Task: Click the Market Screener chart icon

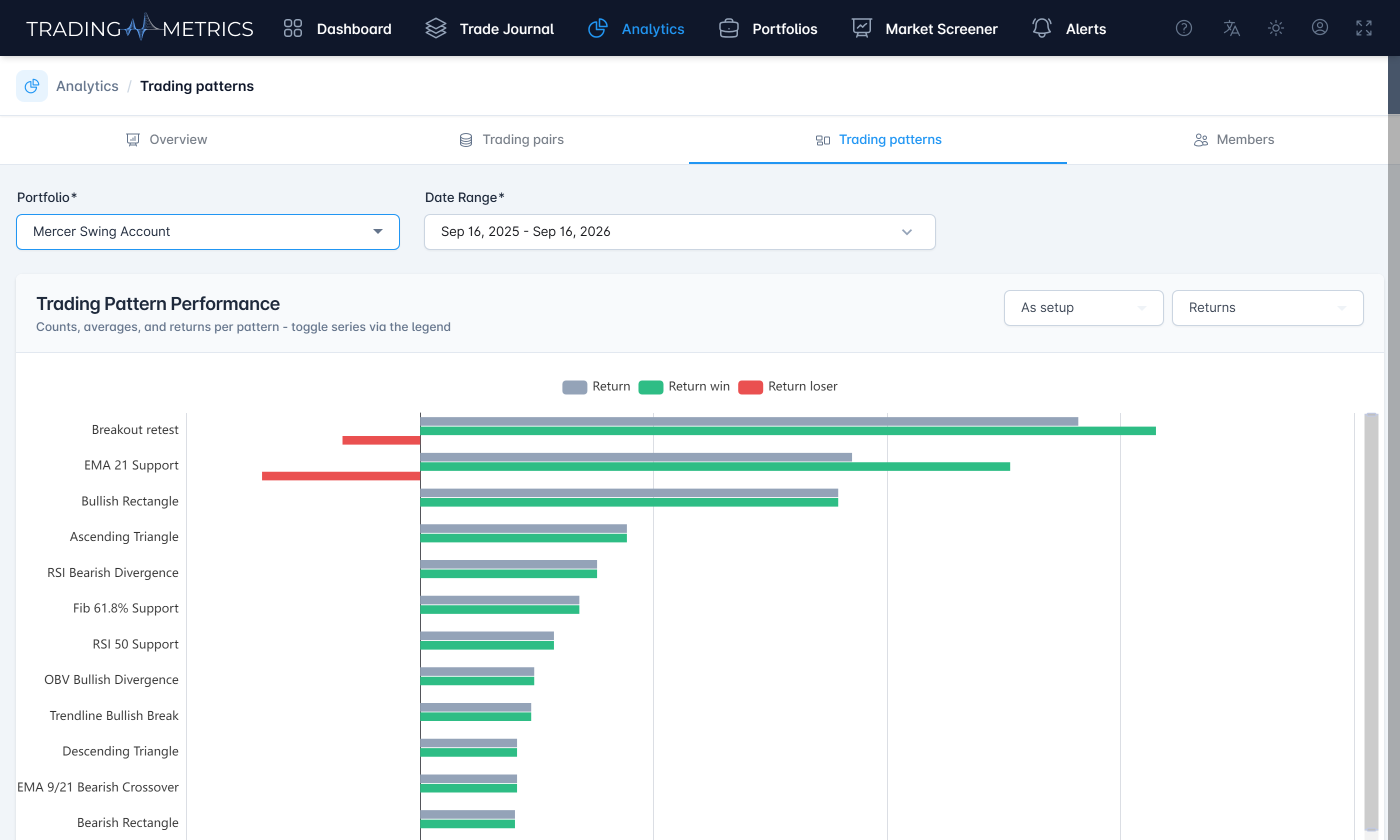Action: (x=861, y=28)
